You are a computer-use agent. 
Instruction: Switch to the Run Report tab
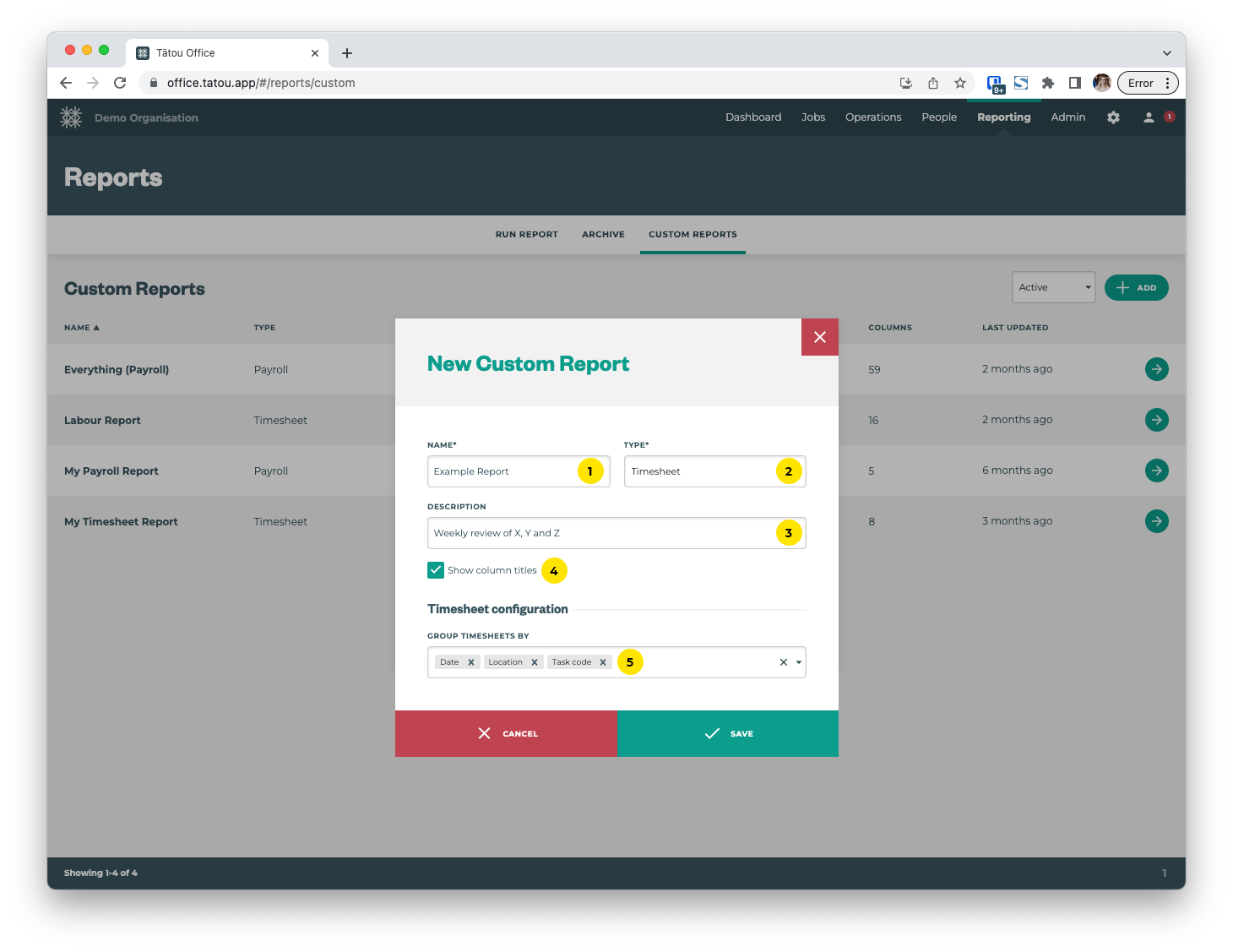(x=526, y=234)
